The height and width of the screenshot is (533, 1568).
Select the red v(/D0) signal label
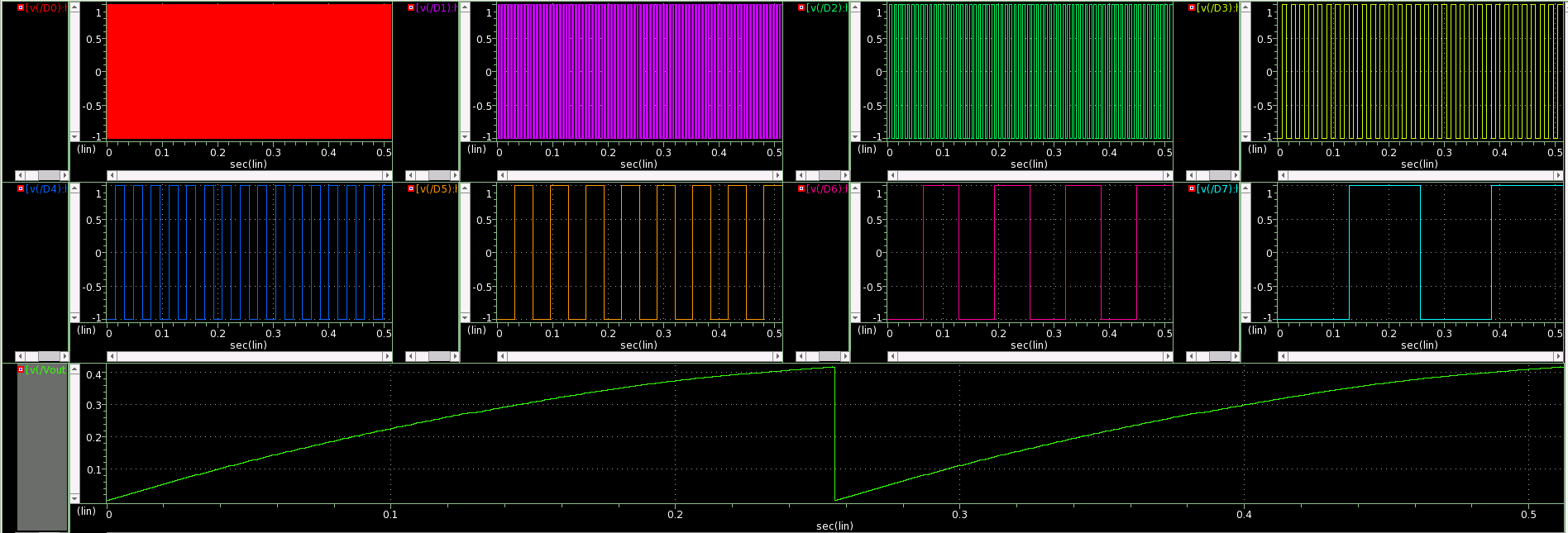45,7
